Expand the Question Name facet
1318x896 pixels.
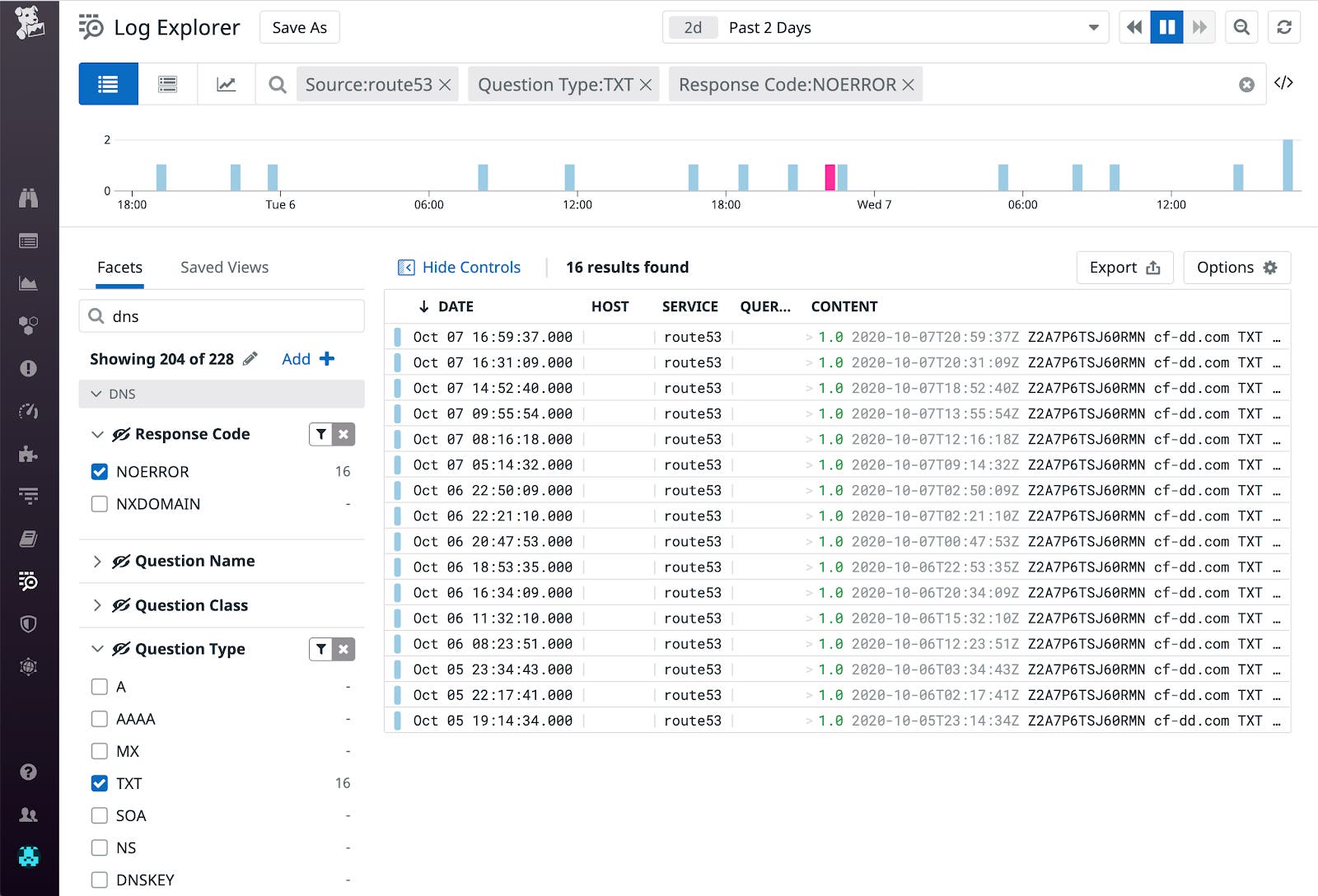click(x=98, y=561)
